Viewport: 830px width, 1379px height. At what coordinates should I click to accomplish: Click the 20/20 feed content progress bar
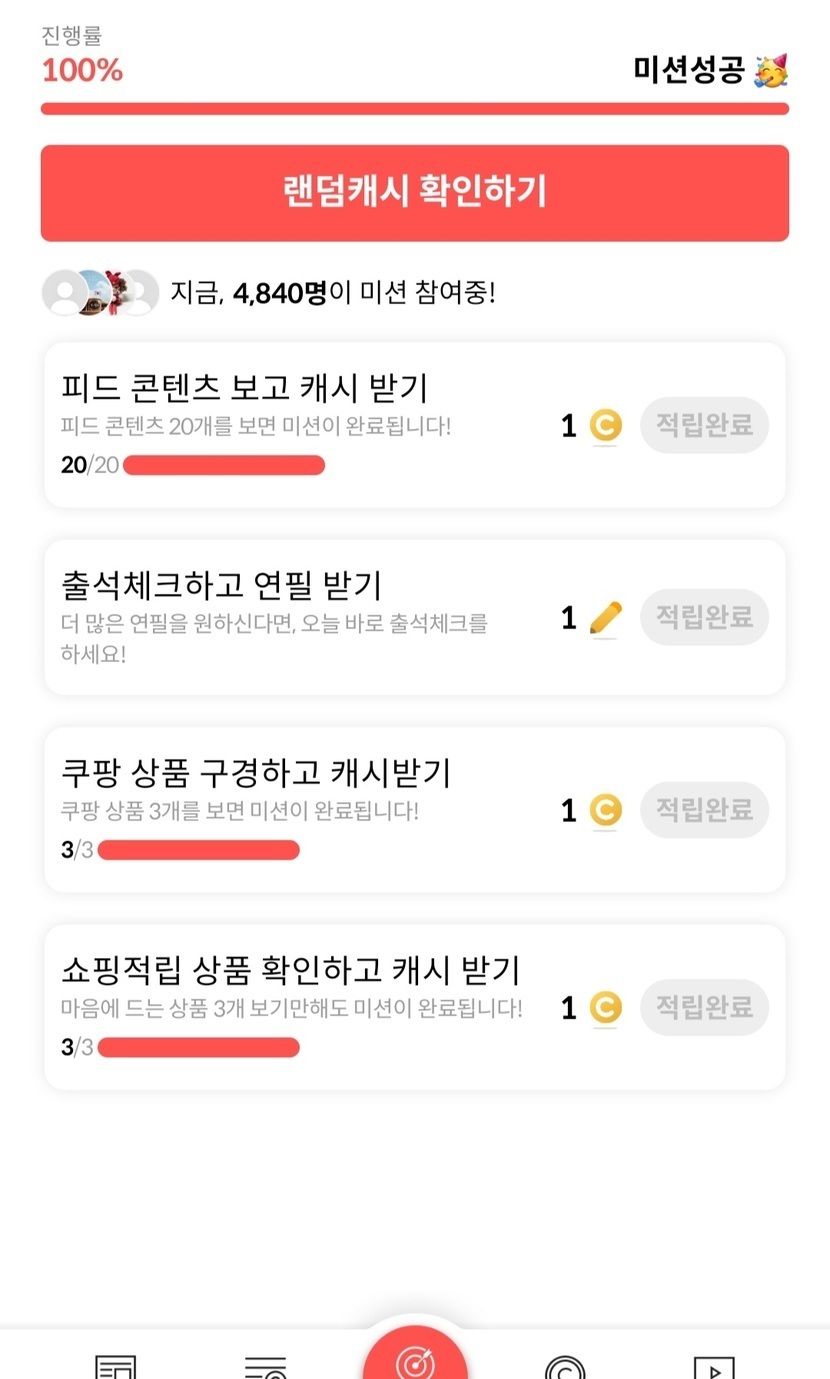coord(224,465)
